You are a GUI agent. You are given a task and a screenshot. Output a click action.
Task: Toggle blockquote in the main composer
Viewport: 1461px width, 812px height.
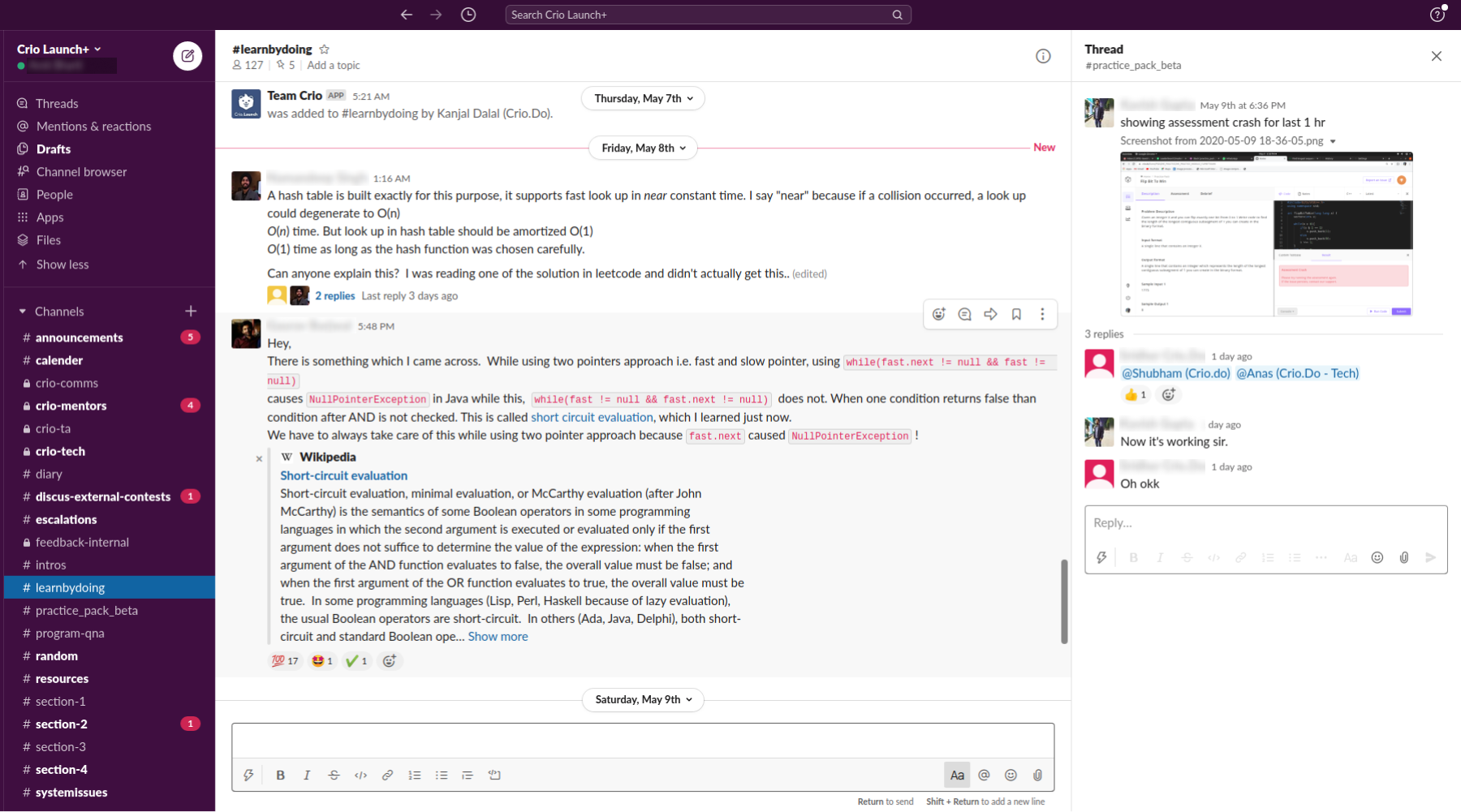(x=468, y=775)
